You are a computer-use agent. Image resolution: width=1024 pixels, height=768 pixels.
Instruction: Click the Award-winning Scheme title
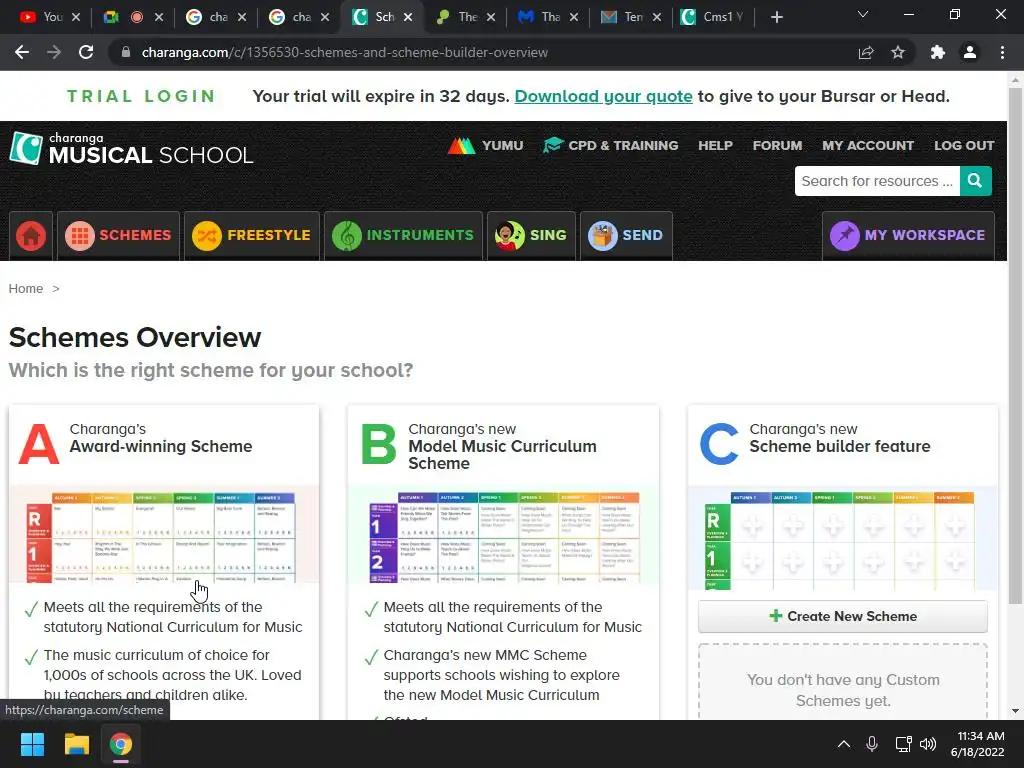pyautogui.click(x=161, y=447)
